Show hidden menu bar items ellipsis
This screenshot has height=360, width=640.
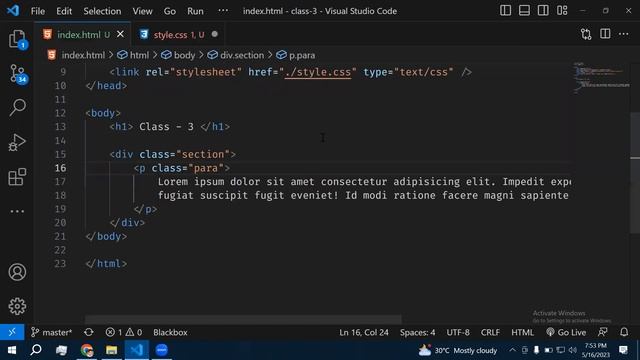coord(223,11)
